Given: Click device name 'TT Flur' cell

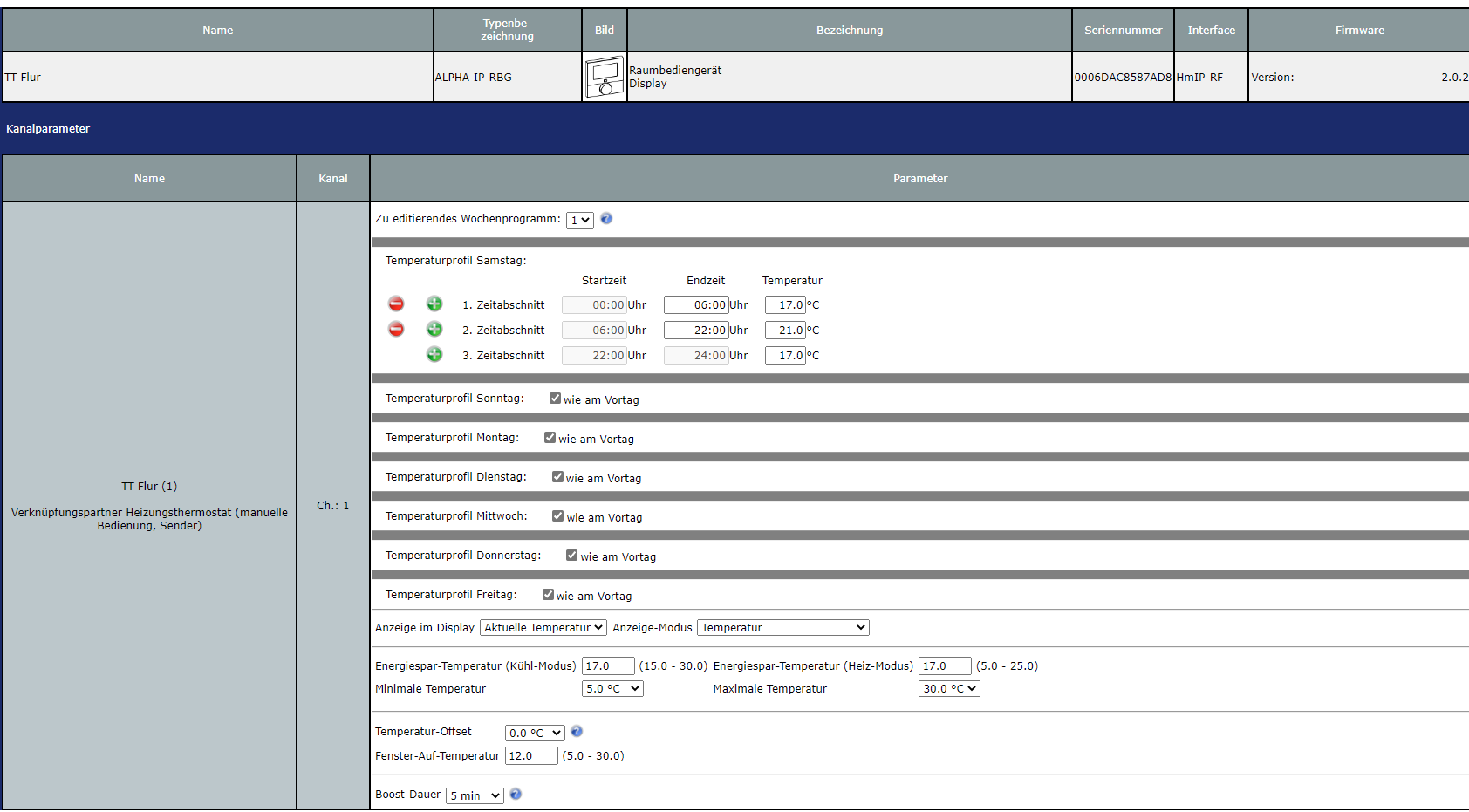Looking at the screenshot, I should 218,77.
